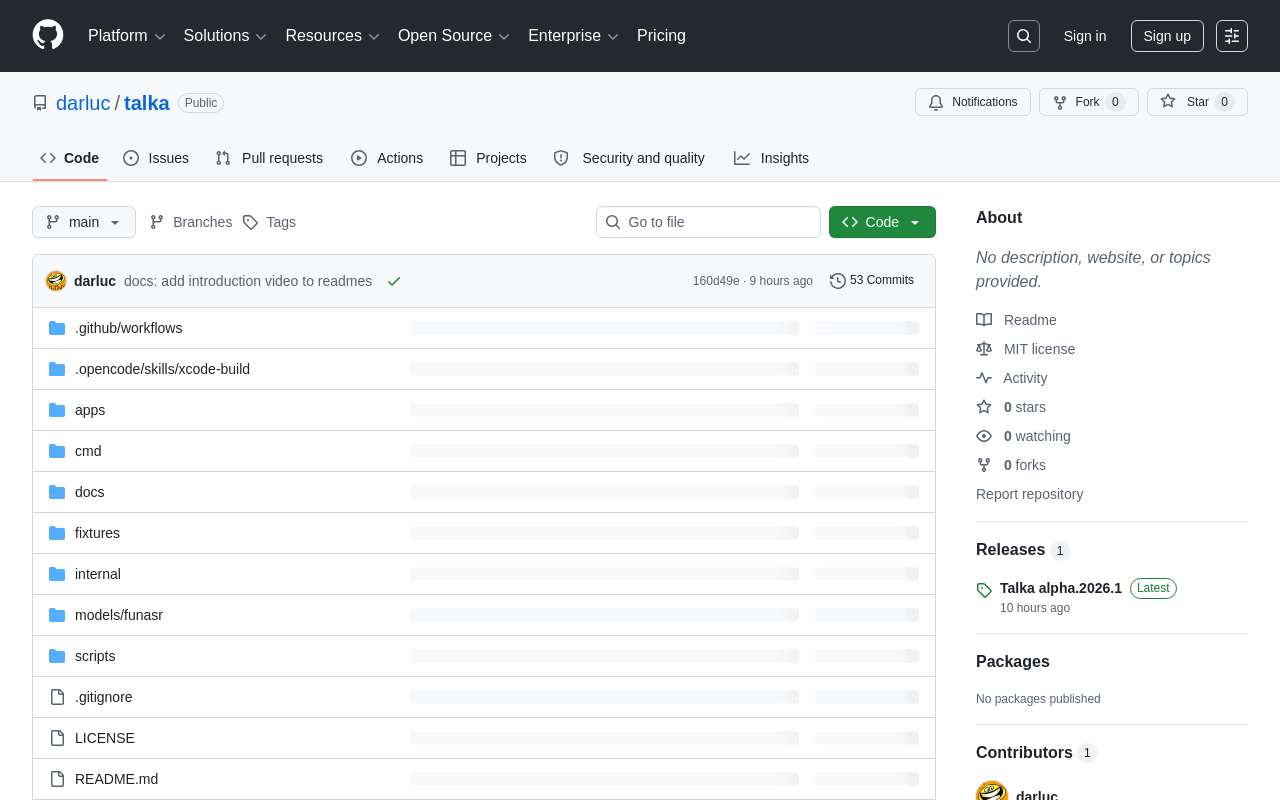Select the Code tab
This screenshot has height=800, width=1280.
pos(70,158)
